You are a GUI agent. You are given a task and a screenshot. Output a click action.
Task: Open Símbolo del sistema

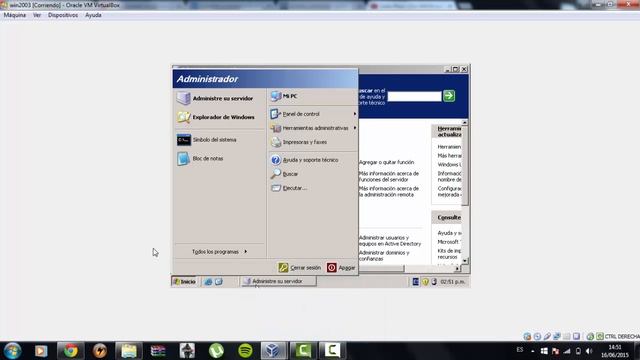pos(207,140)
